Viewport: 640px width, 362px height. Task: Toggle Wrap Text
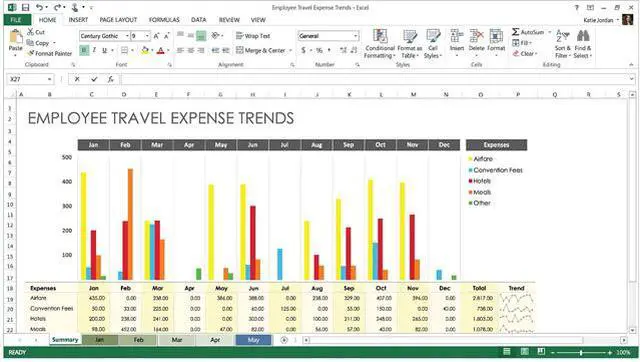253,36
